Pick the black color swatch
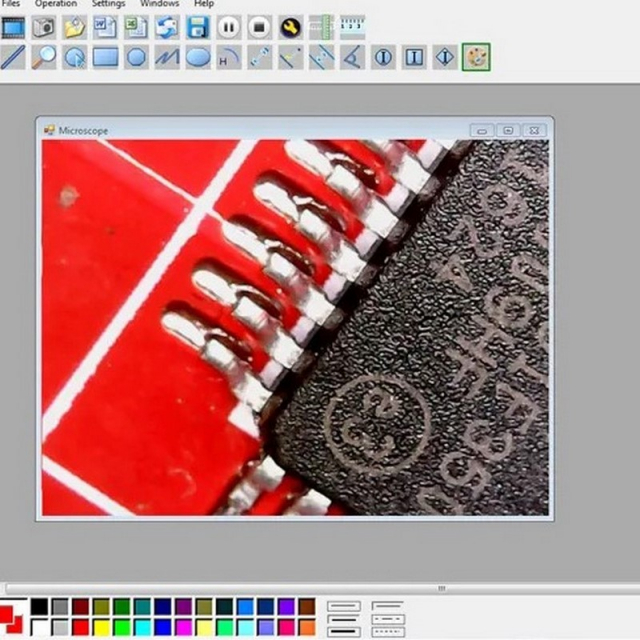This screenshot has width=640, height=640. 39,607
